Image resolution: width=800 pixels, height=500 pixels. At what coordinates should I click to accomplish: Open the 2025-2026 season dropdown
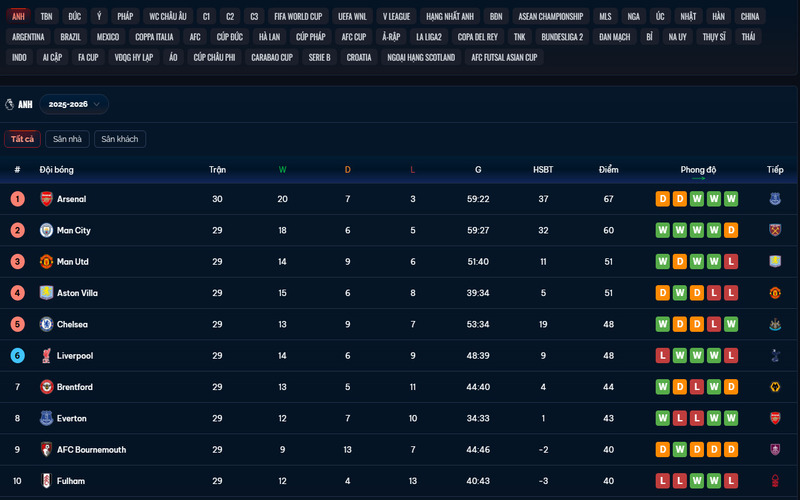click(74, 104)
